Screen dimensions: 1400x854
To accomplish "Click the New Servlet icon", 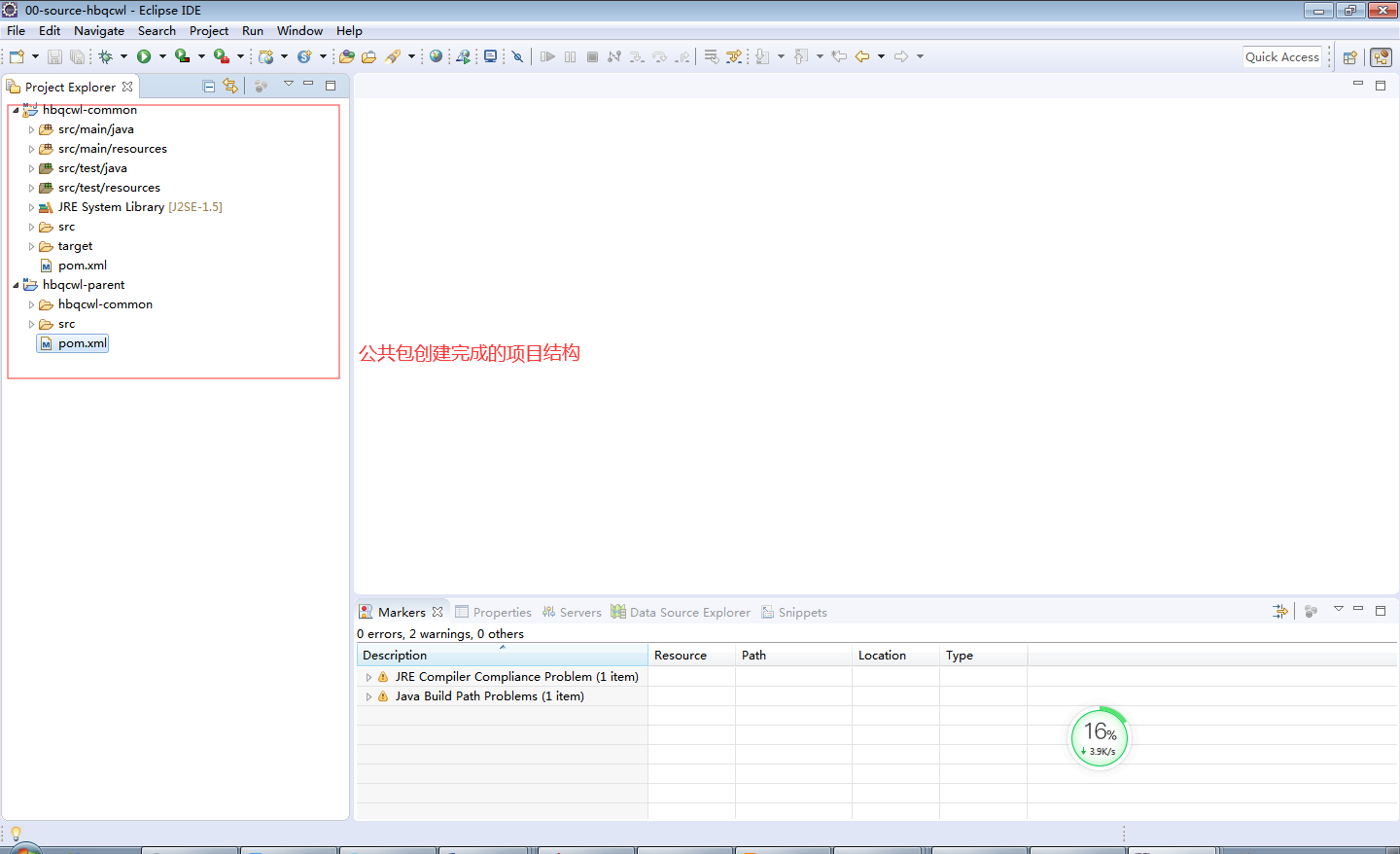I will coord(304,56).
